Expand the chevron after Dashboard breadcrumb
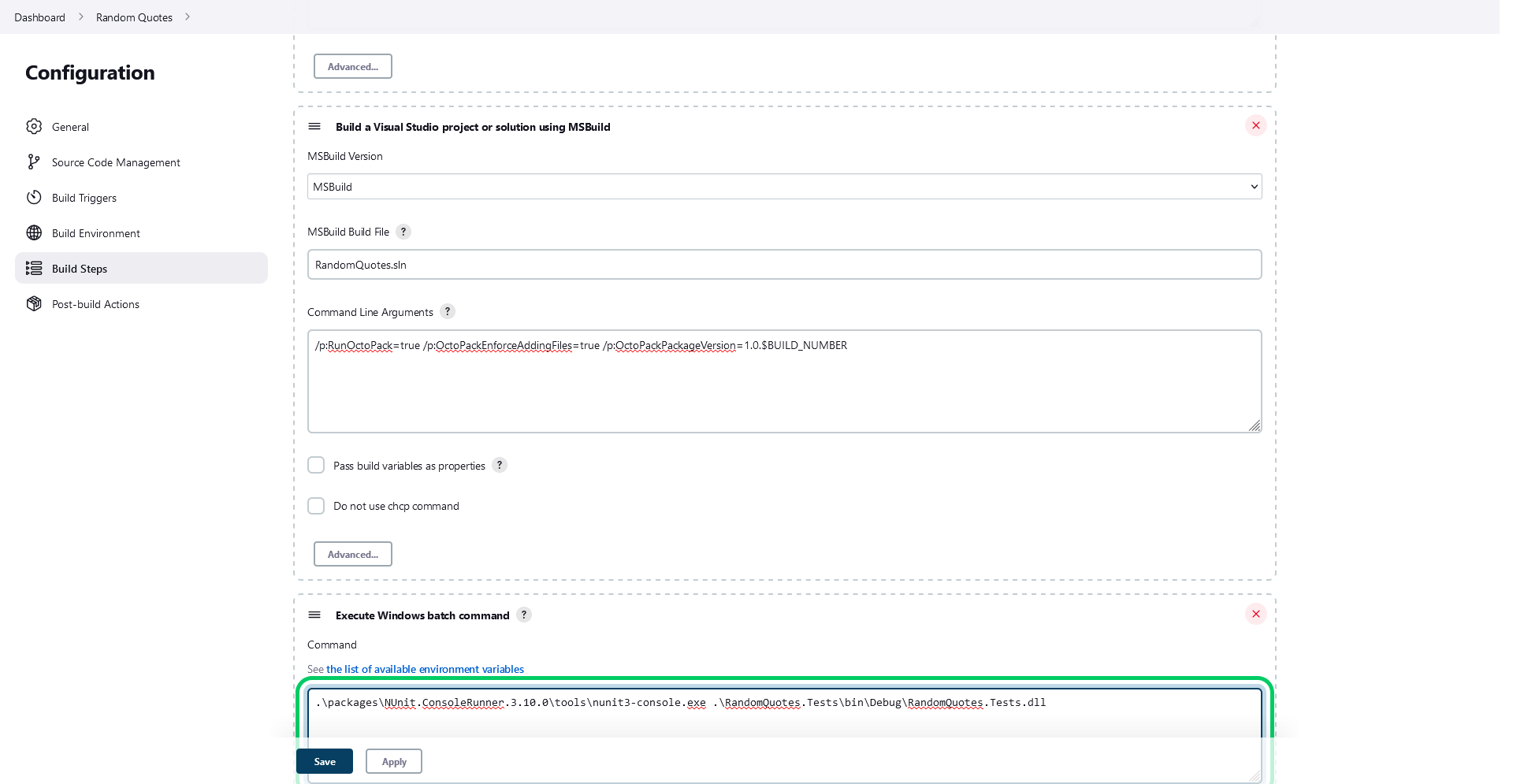Image resolution: width=1513 pixels, height=784 pixels. (x=80, y=17)
